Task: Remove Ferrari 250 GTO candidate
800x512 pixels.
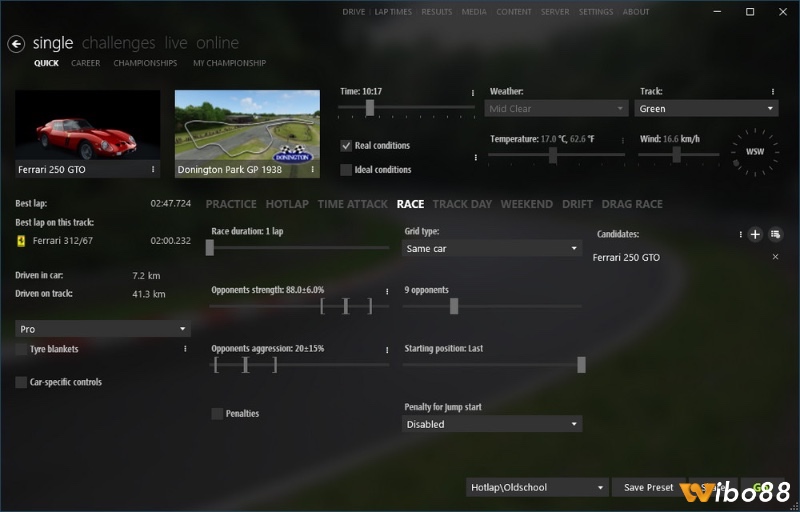Action: [x=776, y=257]
